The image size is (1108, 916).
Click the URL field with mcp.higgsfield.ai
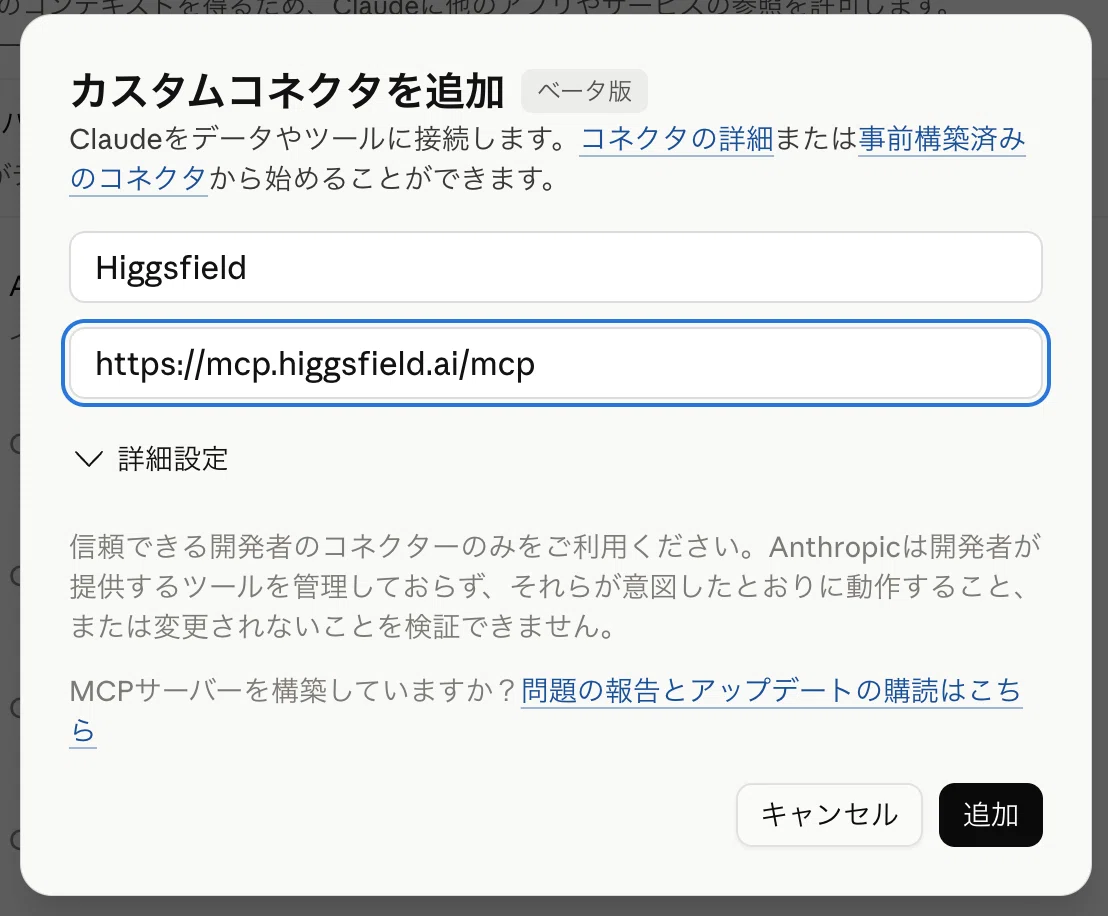tap(555, 363)
